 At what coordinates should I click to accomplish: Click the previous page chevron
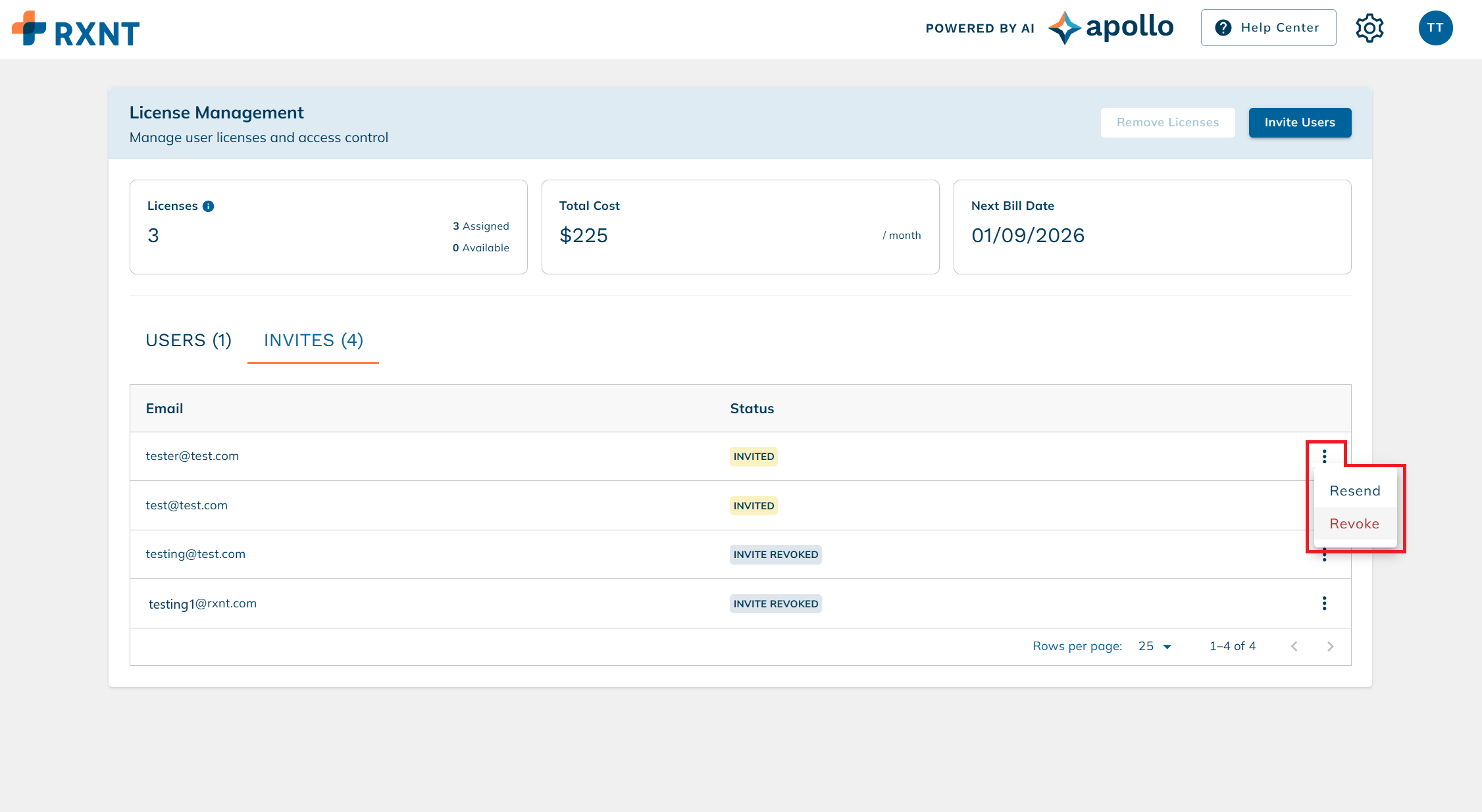point(1294,646)
